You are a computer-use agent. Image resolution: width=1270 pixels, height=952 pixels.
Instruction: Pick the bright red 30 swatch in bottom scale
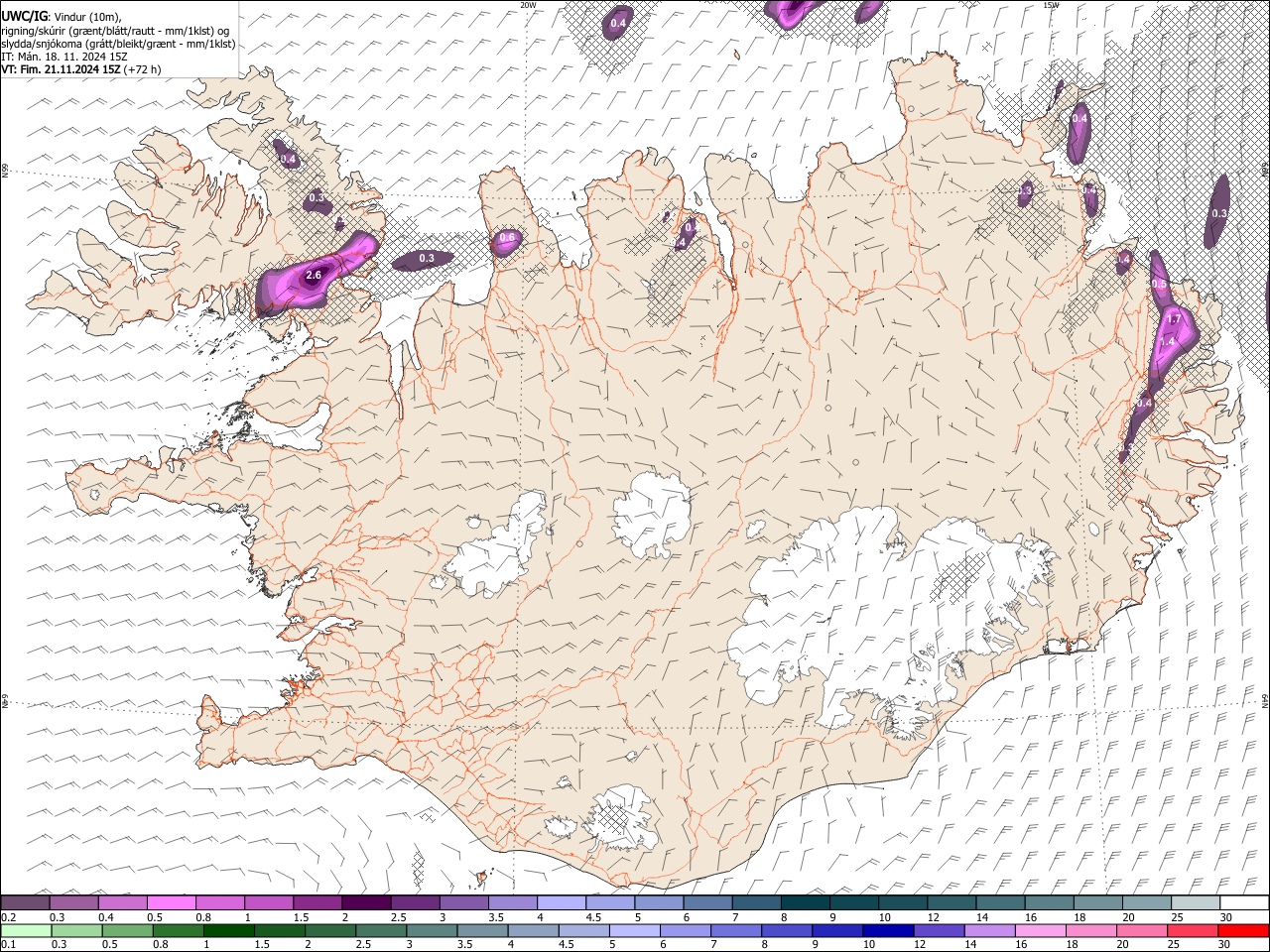pyautogui.click(x=1242, y=930)
